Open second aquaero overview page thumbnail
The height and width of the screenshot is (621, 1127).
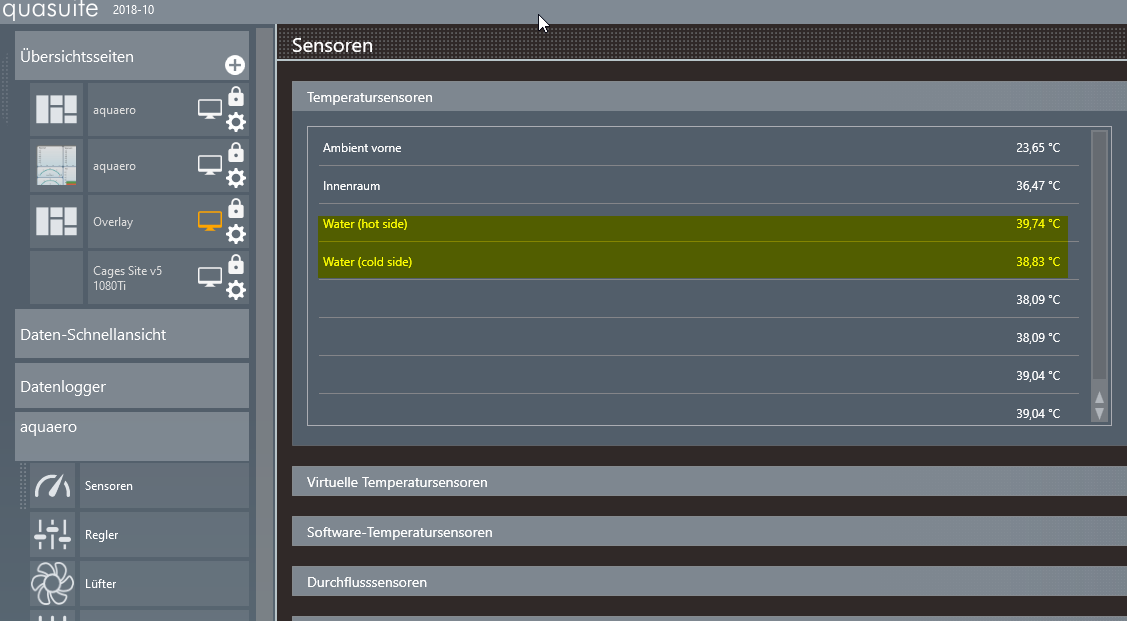(56, 166)
